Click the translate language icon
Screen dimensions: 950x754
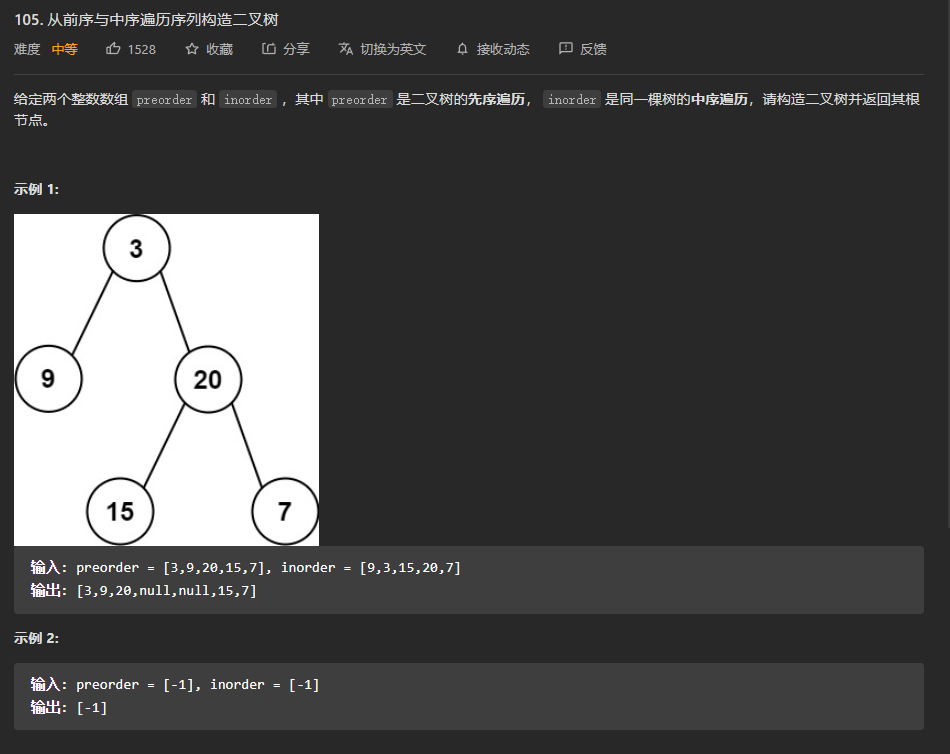[x=345, y=48]
